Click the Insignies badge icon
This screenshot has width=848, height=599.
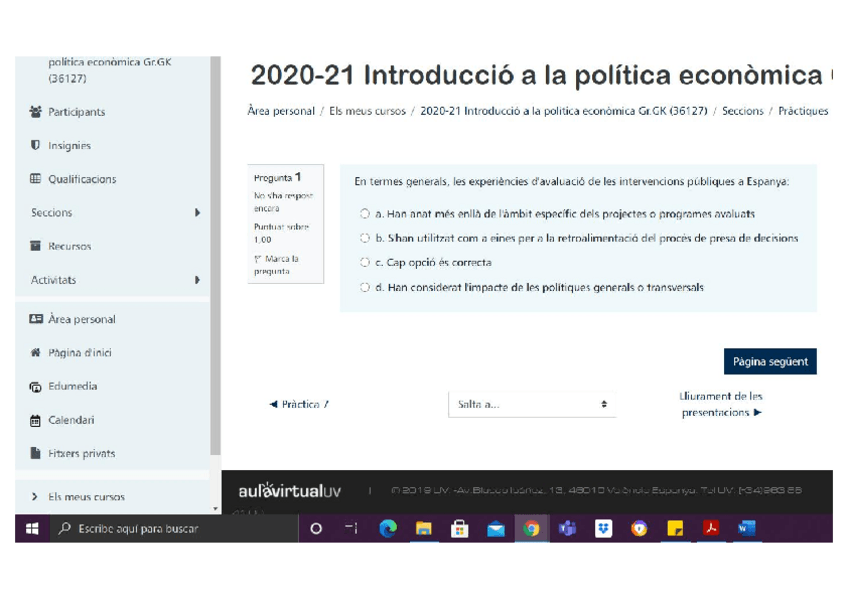click(x=35, y=145)
